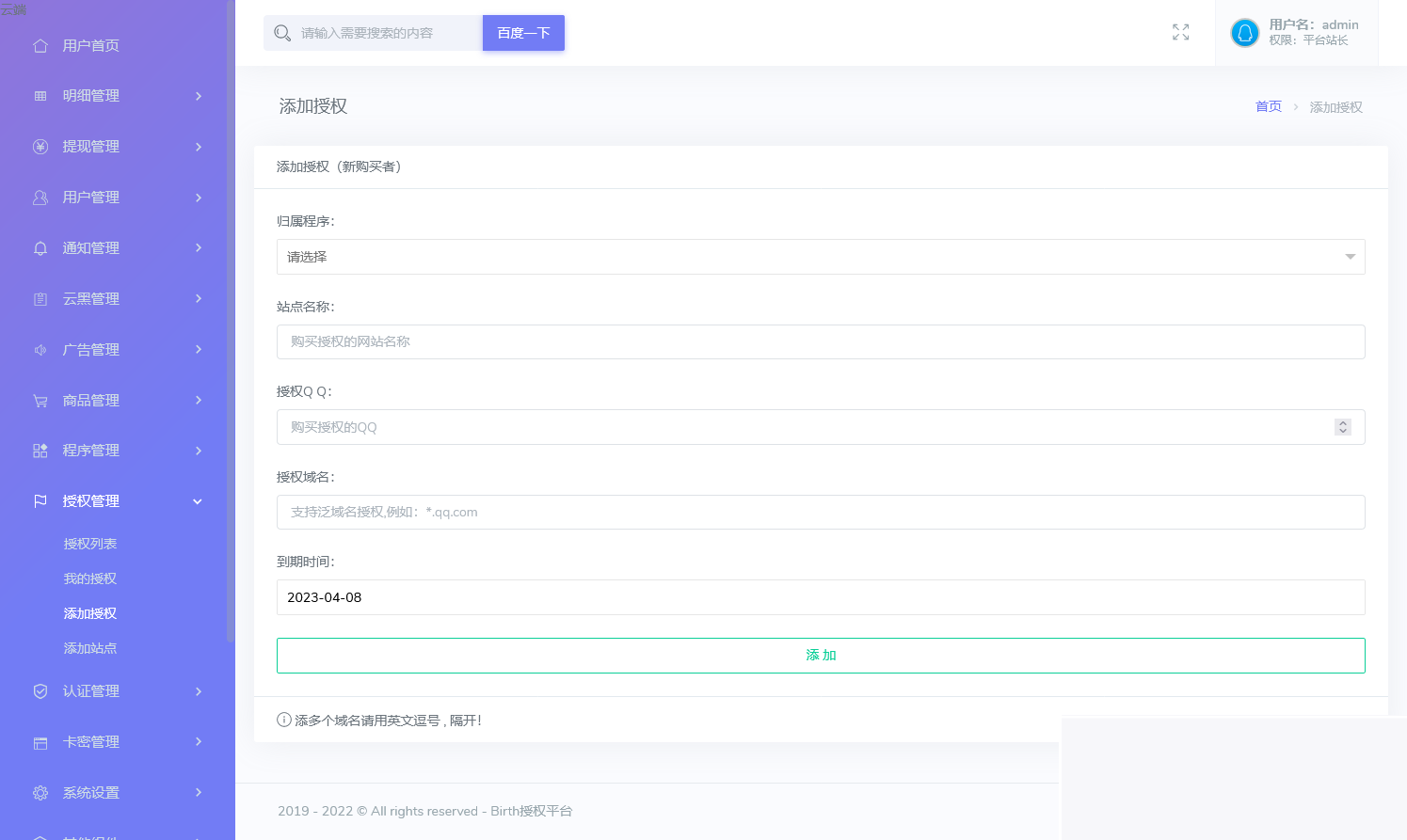Click the fullscreen toggle icon

[1180, 33]
